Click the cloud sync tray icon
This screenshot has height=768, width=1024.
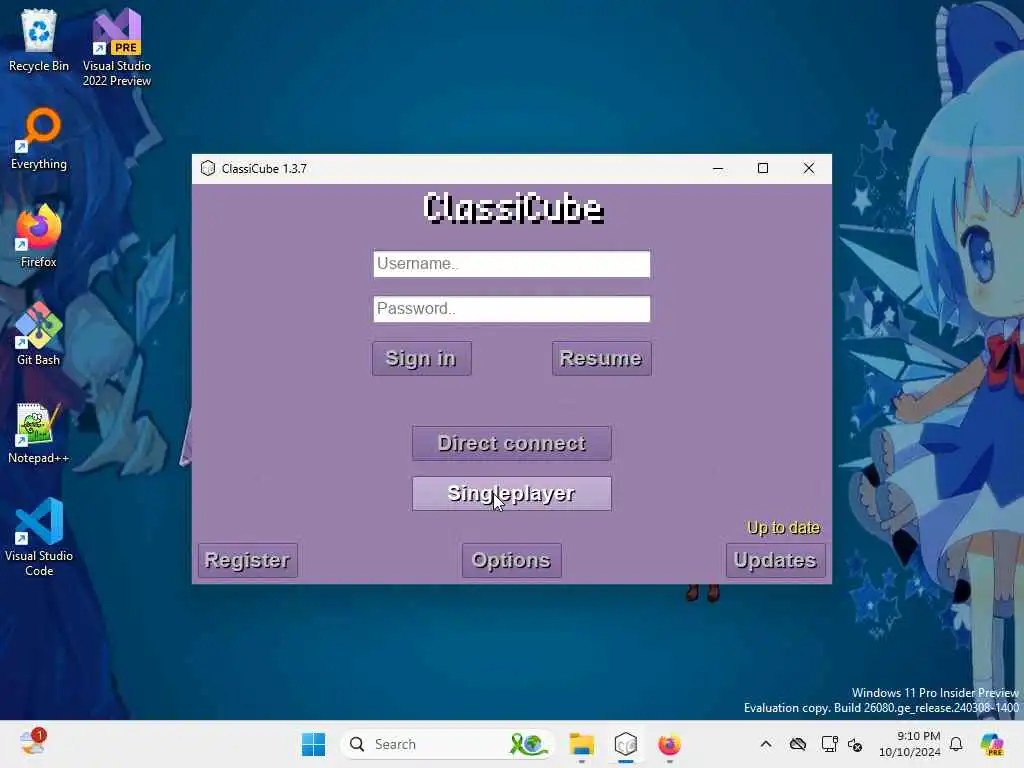pos(797,744)
